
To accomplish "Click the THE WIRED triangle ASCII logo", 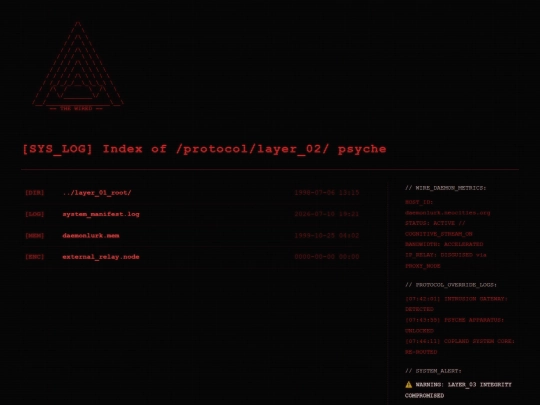I will [78, 66].
